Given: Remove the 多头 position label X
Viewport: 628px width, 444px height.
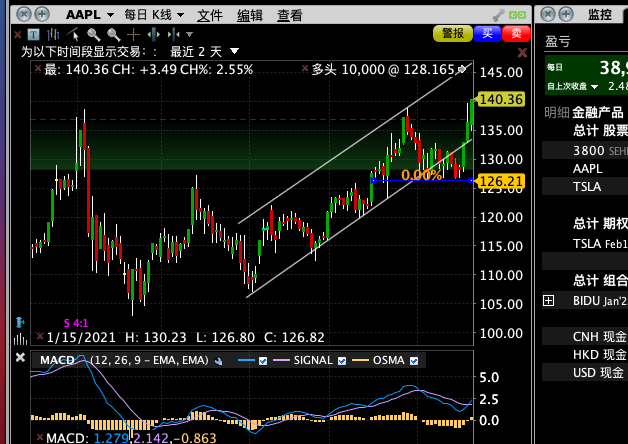Looking at the screenshot, I should tap(305, 68).
